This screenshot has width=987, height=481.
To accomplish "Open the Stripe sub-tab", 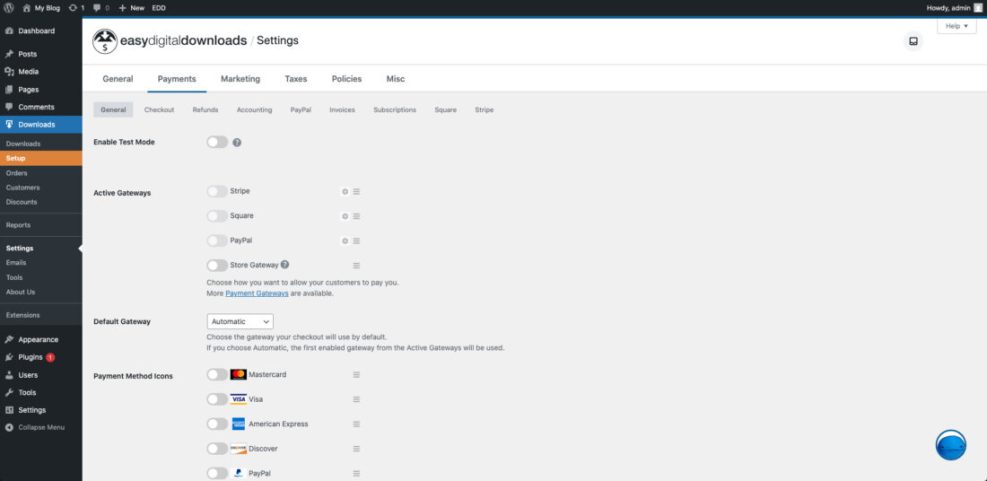I will coord(484,110).
